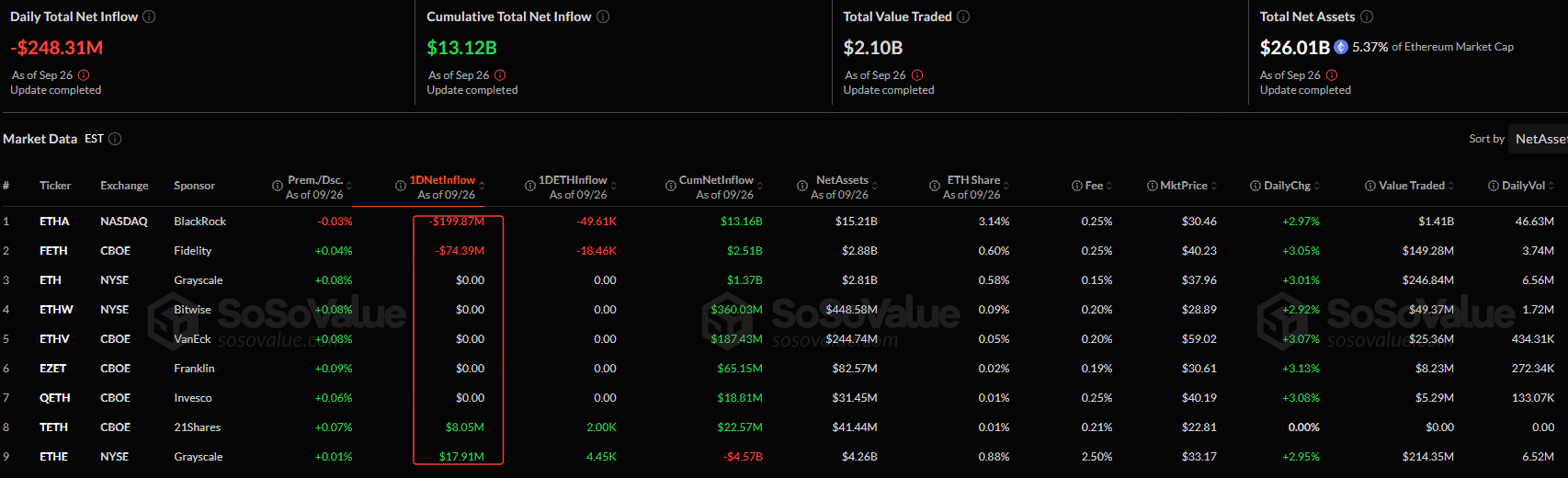Click info icon next to Total Net Assets
This screenshot has width=1568, height=478.
tap(1367, 17)
